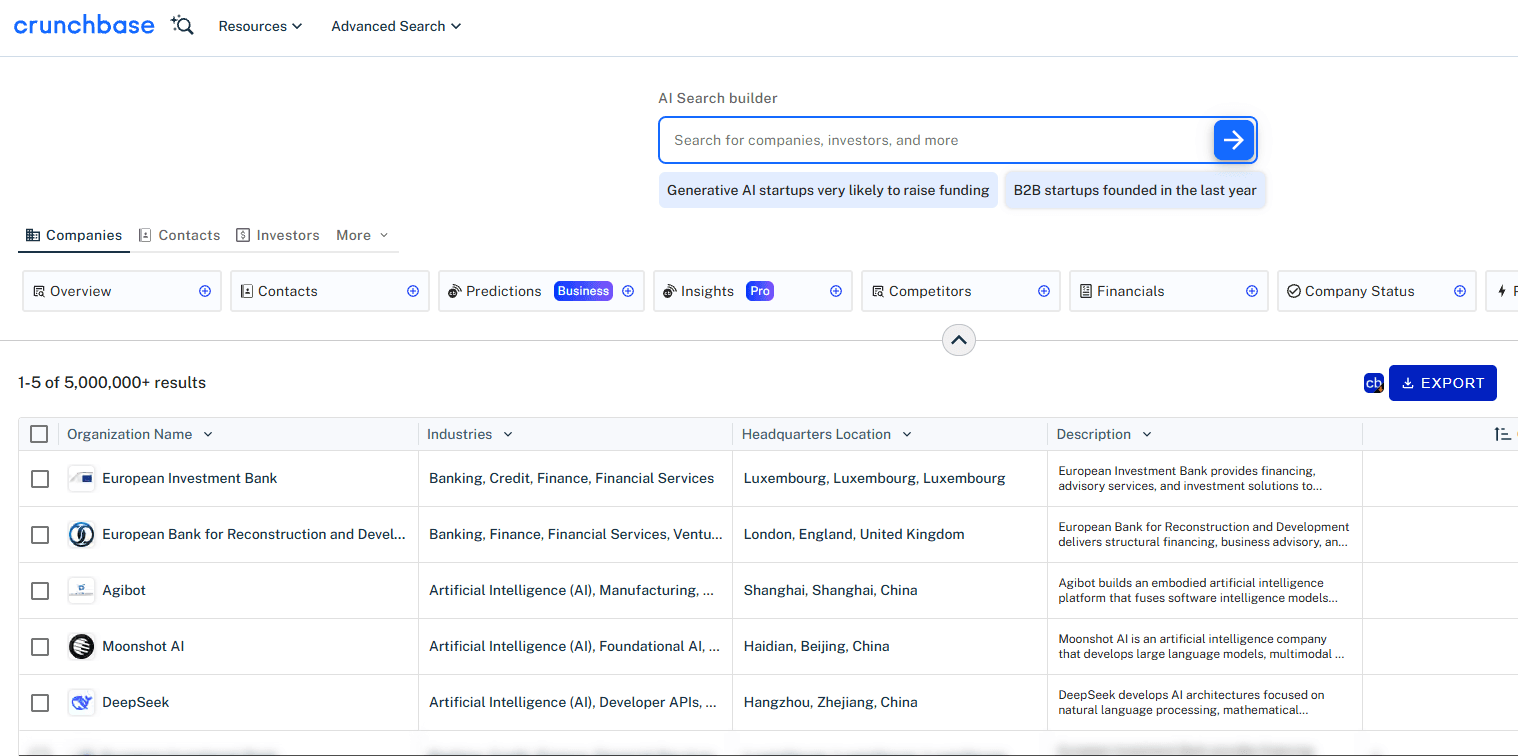Switch to the Companies tab
This screenshot has width=1518, height=756.
[x=74, y=235]
